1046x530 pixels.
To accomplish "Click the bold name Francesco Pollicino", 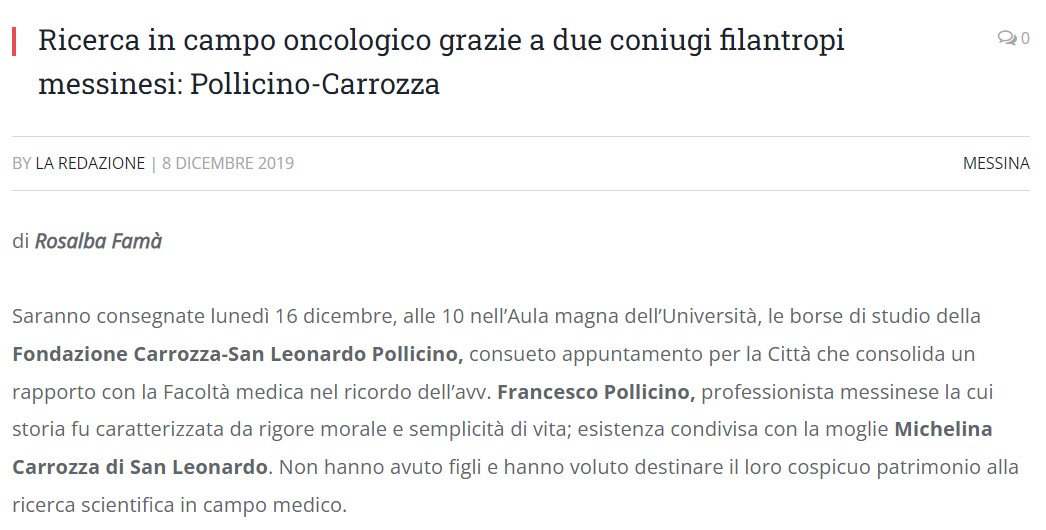I will (x=596, y=392).
